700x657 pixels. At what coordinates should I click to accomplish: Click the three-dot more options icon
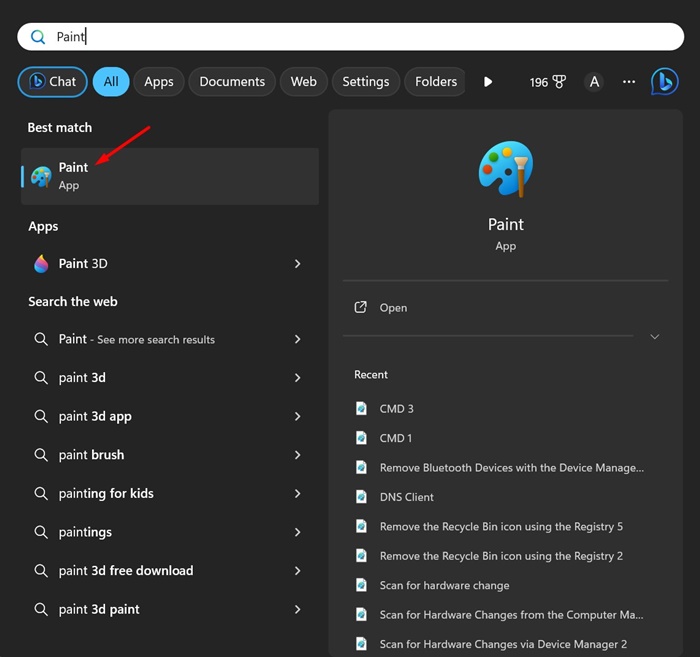click(x=628, y=82)
